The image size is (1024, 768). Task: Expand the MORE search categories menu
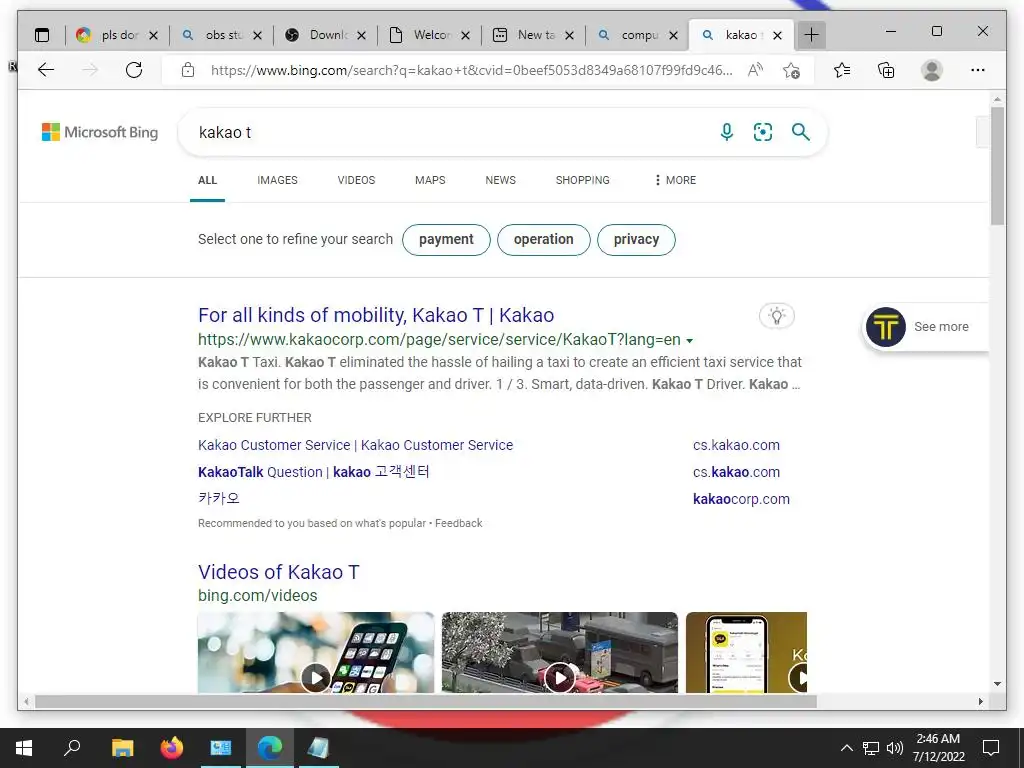point(675,180)
